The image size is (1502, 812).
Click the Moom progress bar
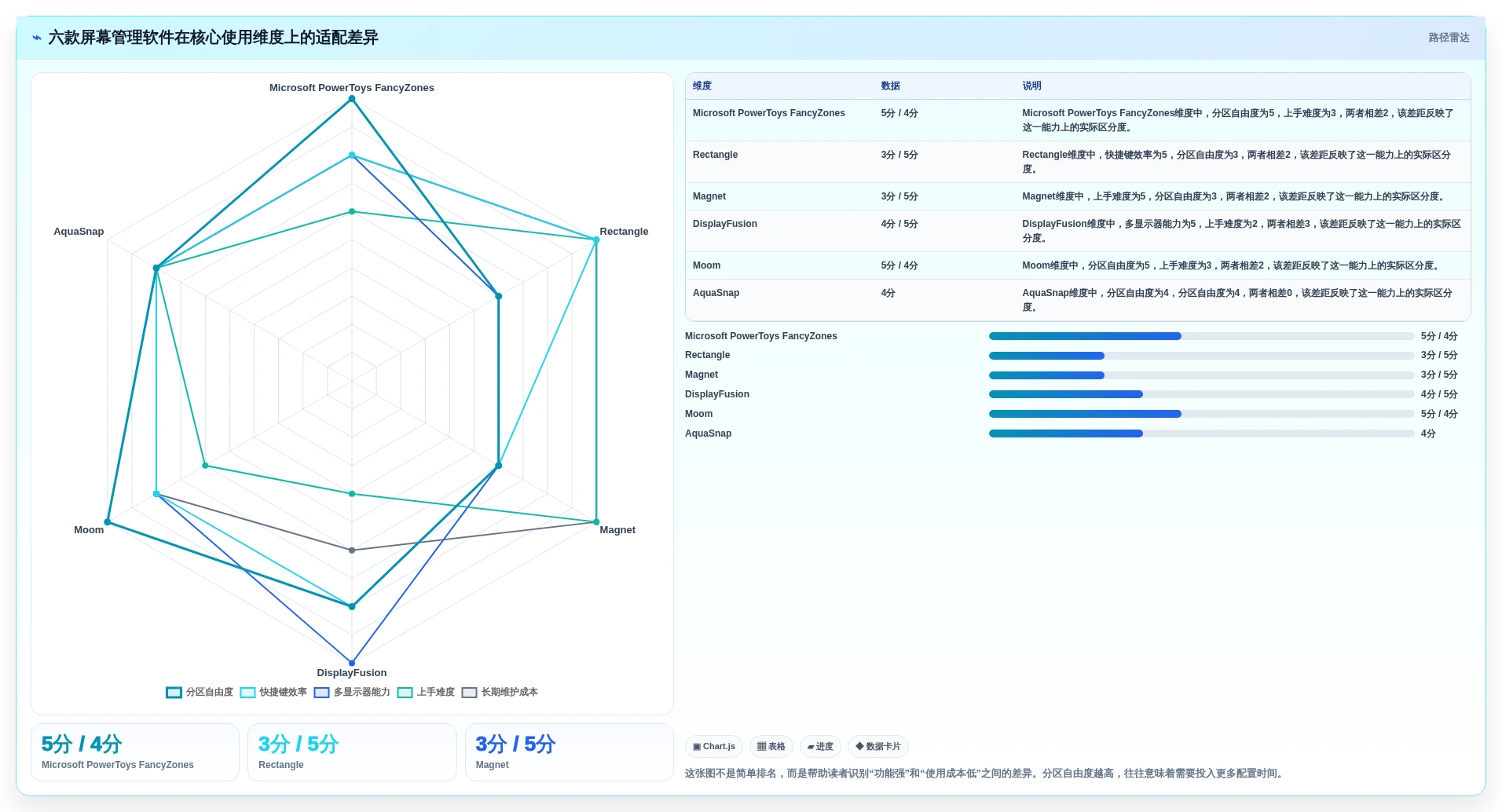click(1201, 414)
